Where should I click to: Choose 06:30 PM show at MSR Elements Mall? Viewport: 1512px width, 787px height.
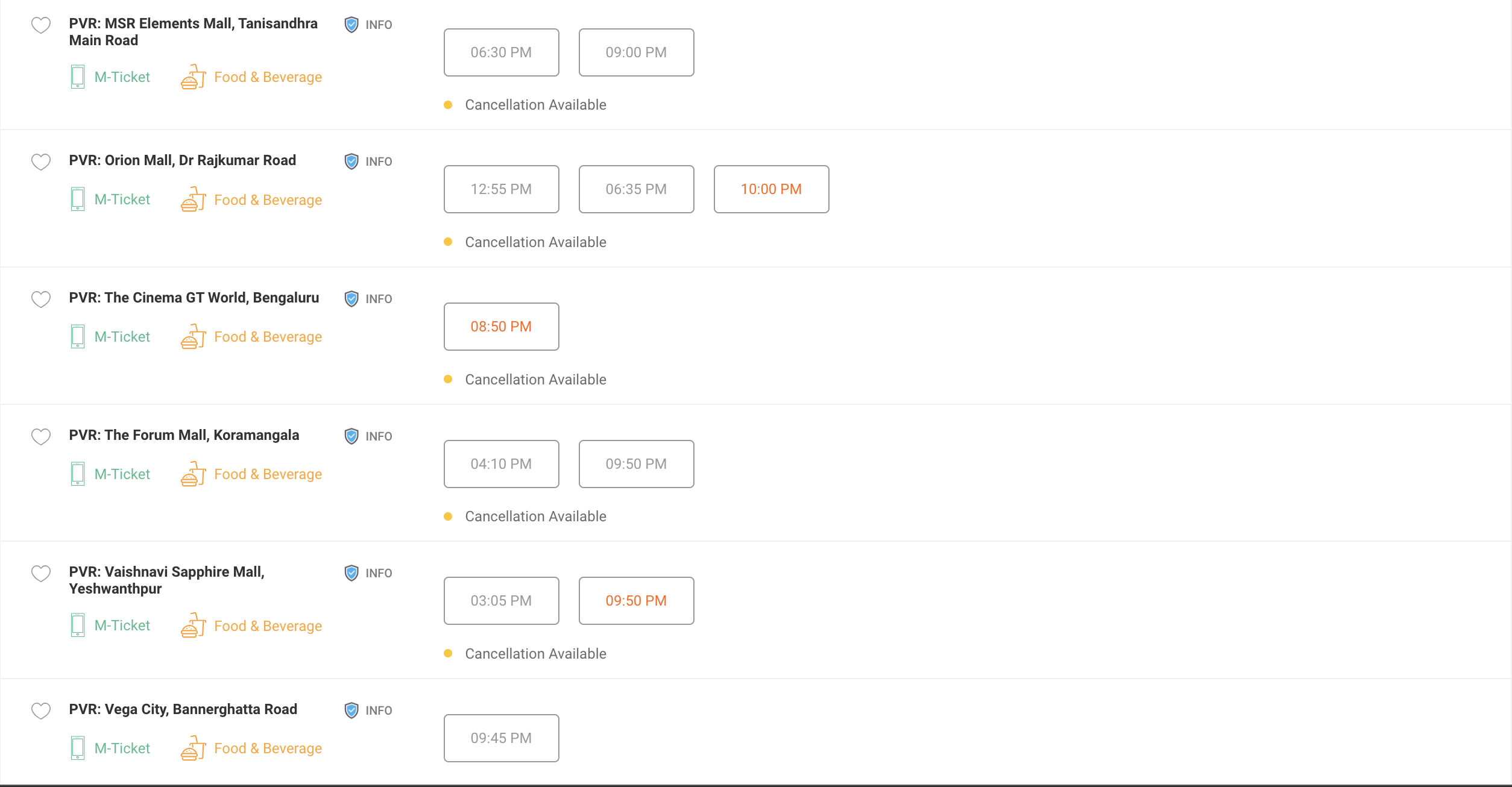501,52
